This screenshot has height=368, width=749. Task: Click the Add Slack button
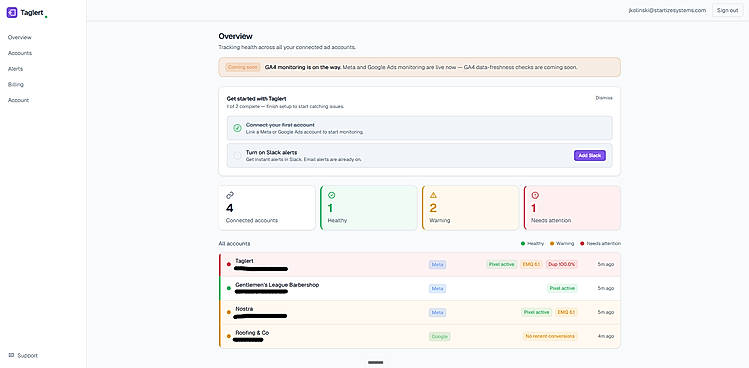(x=589, y=155)
